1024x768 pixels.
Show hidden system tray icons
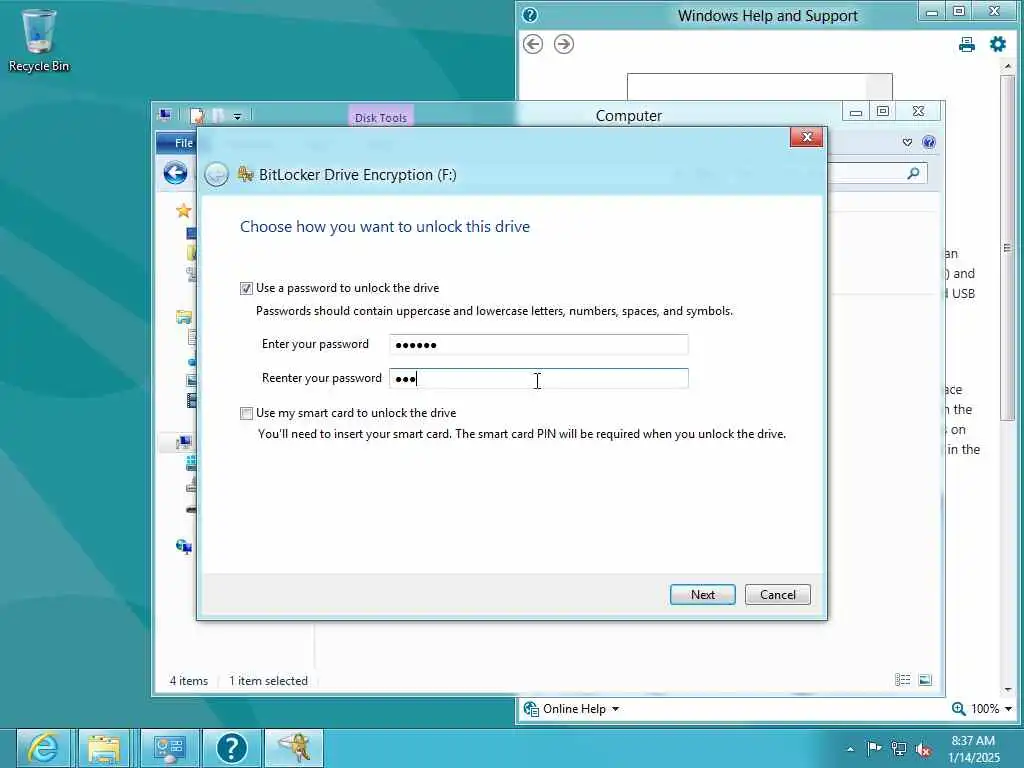(850, 749)
